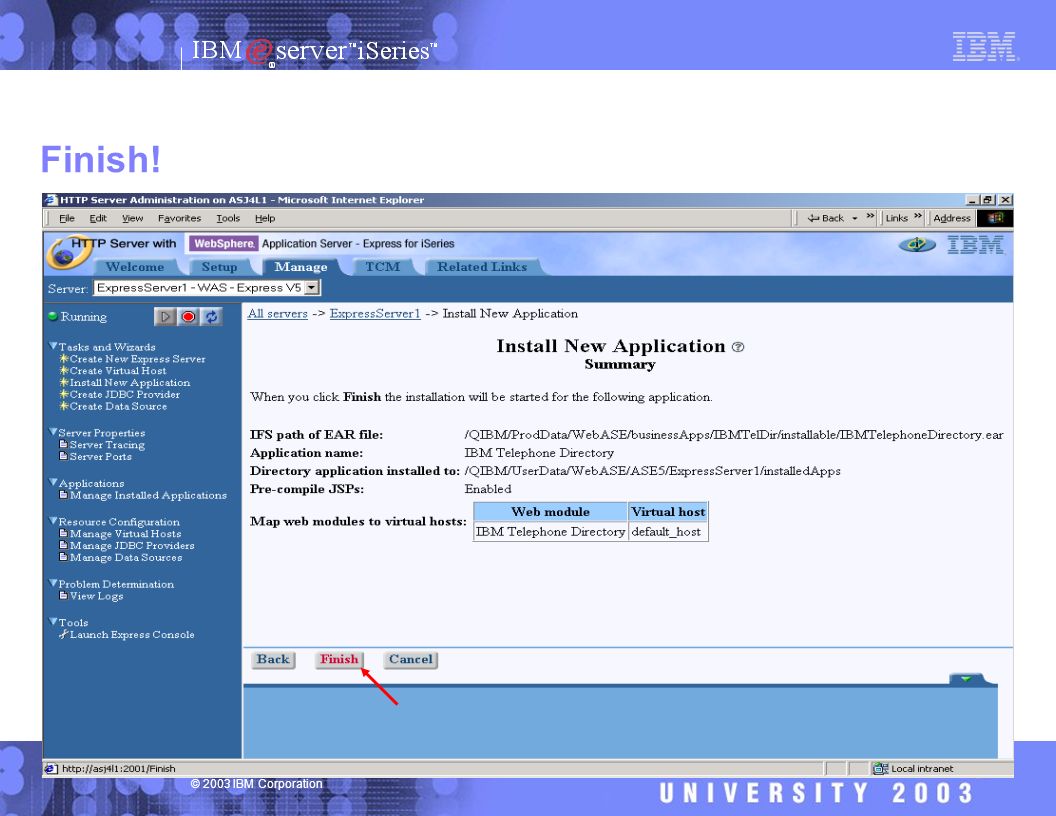Click the page icon beside Server Tracing

pyautogui.click(x=63, y=444)
